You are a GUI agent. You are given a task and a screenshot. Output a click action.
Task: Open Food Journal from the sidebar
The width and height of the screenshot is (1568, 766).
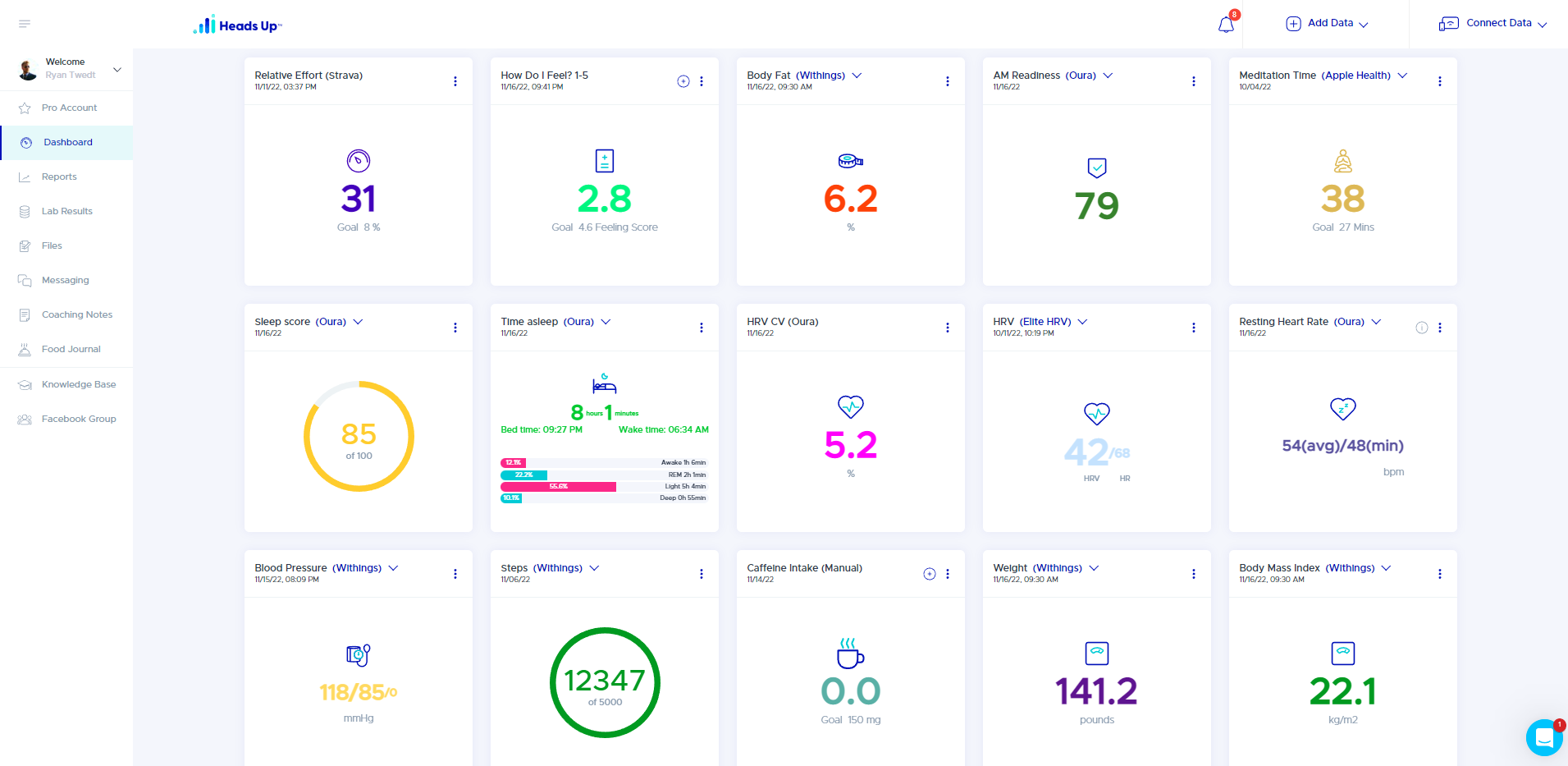66,349
